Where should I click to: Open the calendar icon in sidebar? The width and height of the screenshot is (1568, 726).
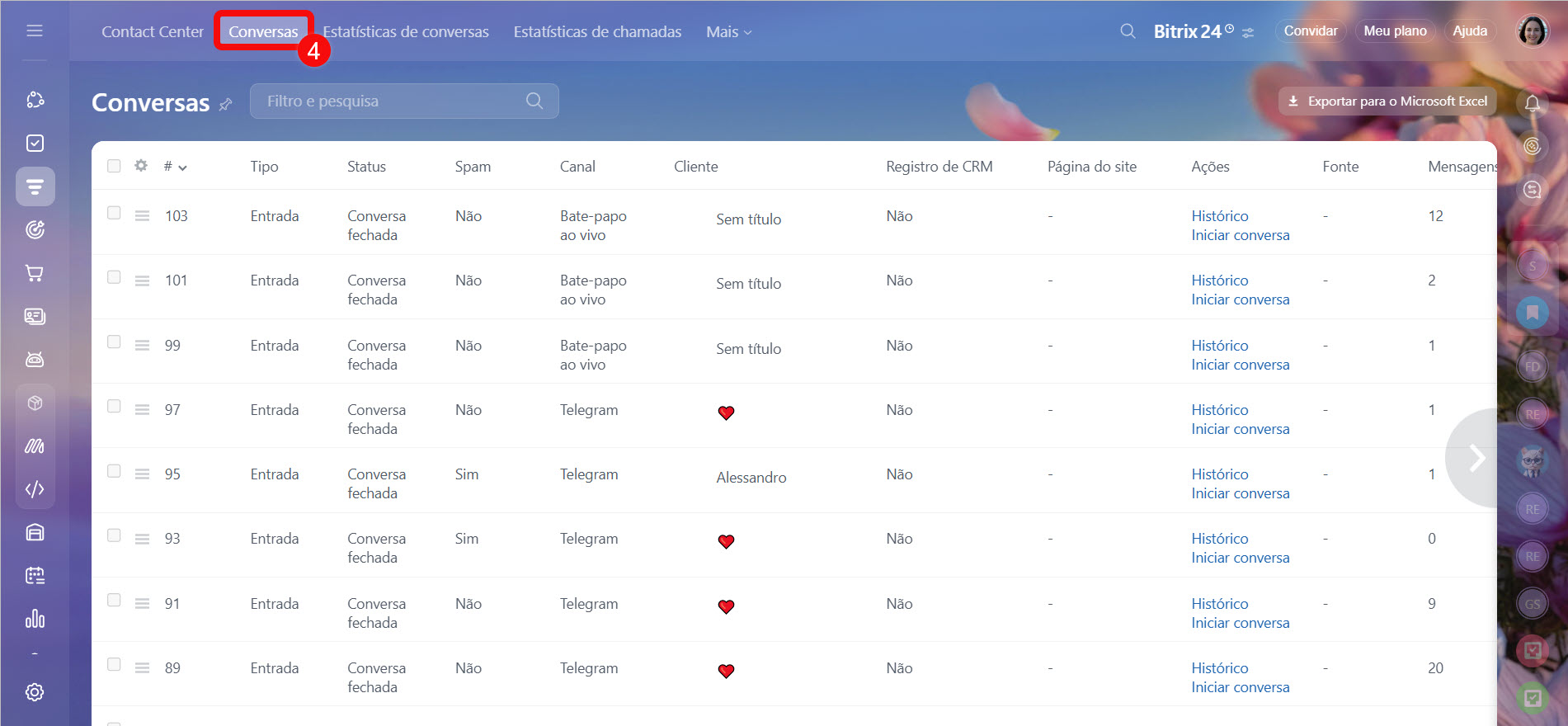(35, 575)
